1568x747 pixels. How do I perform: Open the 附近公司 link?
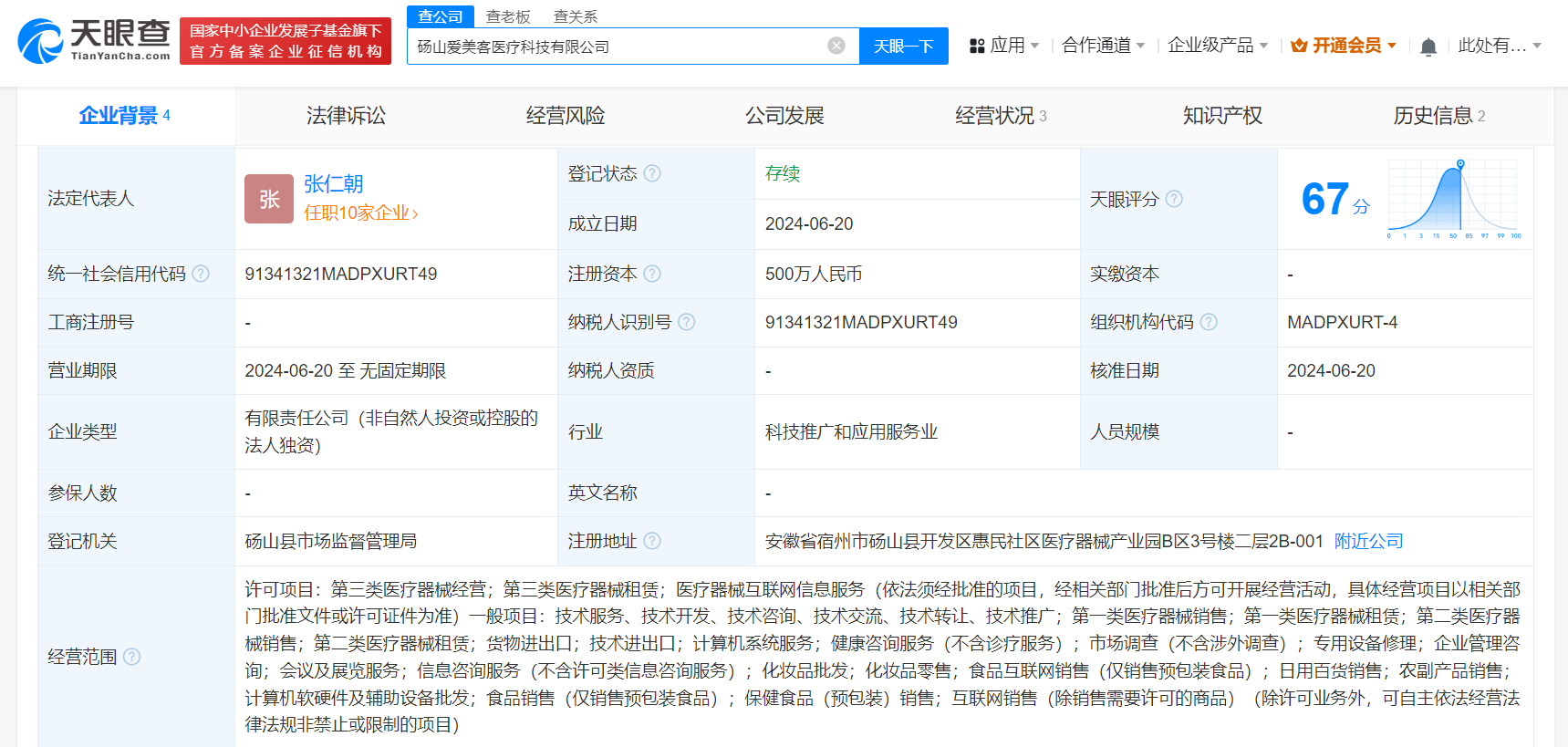tap(1368, 541)
